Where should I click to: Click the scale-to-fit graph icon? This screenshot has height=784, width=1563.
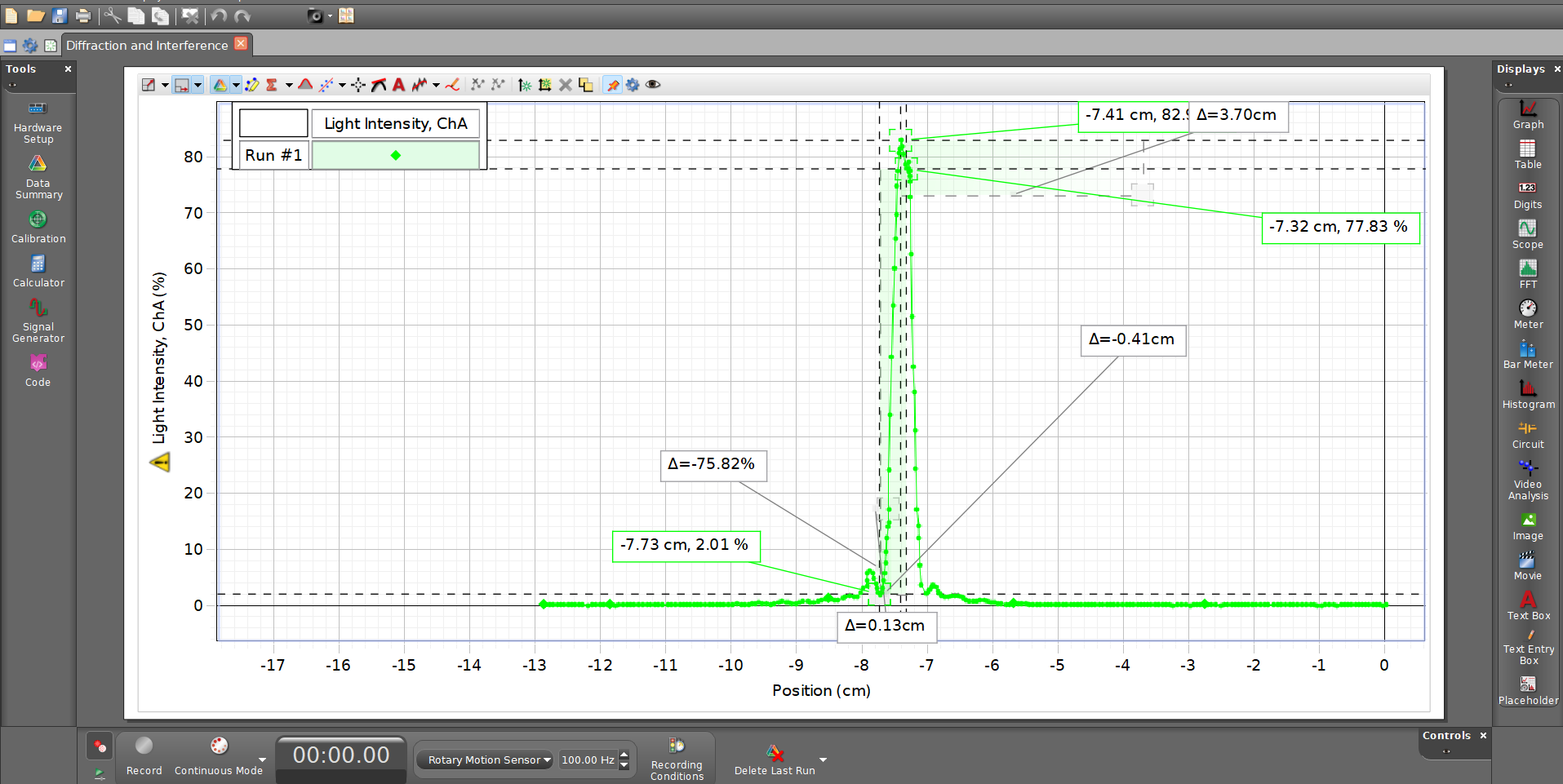click(x=148, y=85)
